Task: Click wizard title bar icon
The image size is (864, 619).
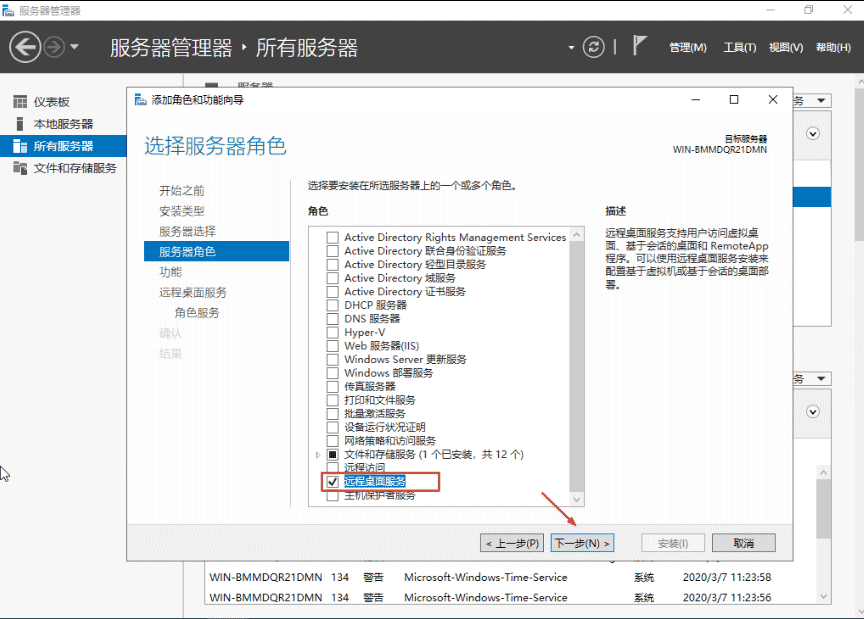Action: coord(141,100)
